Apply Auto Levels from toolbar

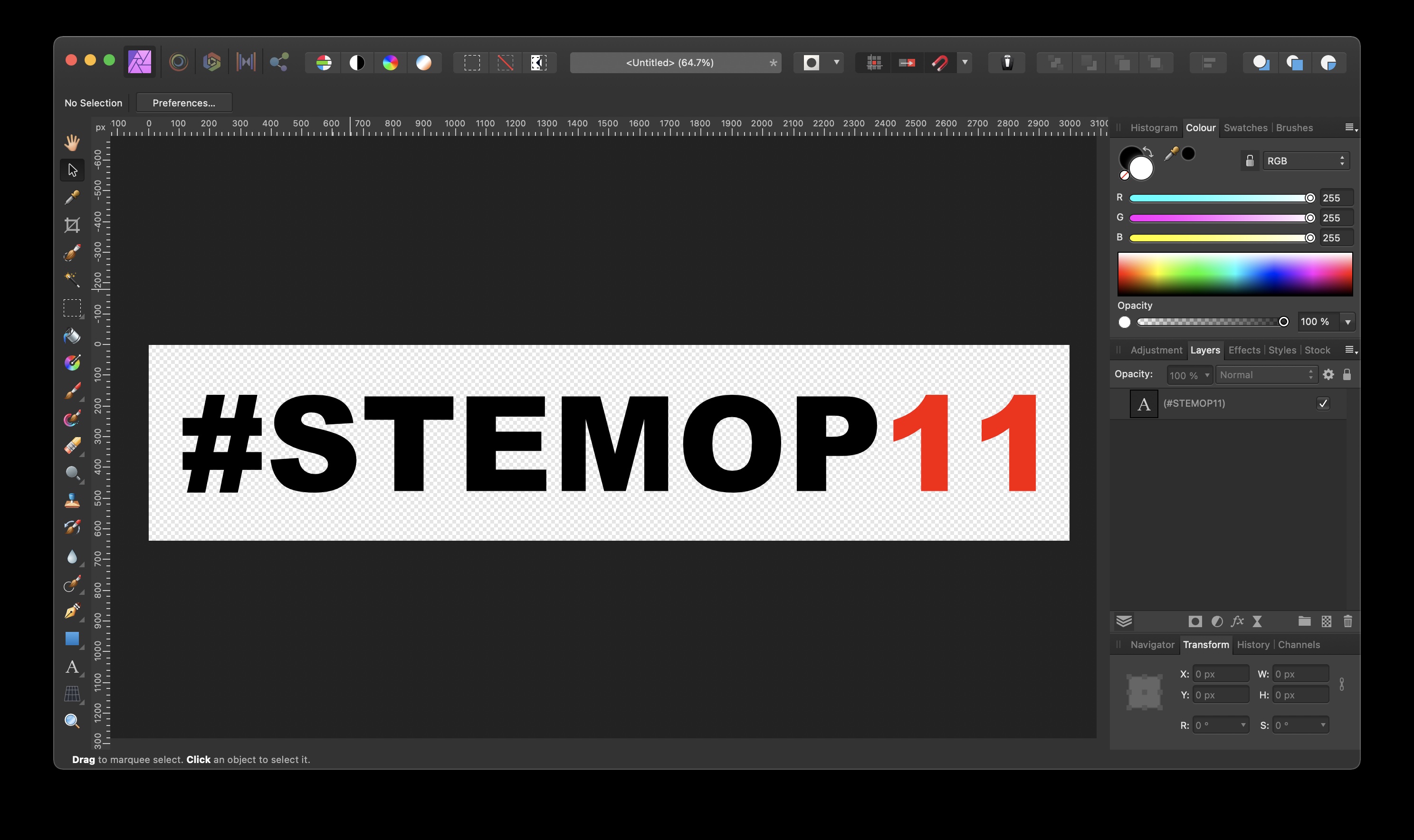[324, 62]
